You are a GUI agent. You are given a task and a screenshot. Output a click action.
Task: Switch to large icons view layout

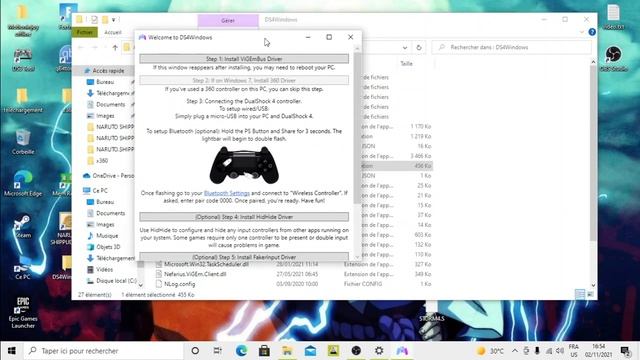pyautogui.click(x=590, y=294)
